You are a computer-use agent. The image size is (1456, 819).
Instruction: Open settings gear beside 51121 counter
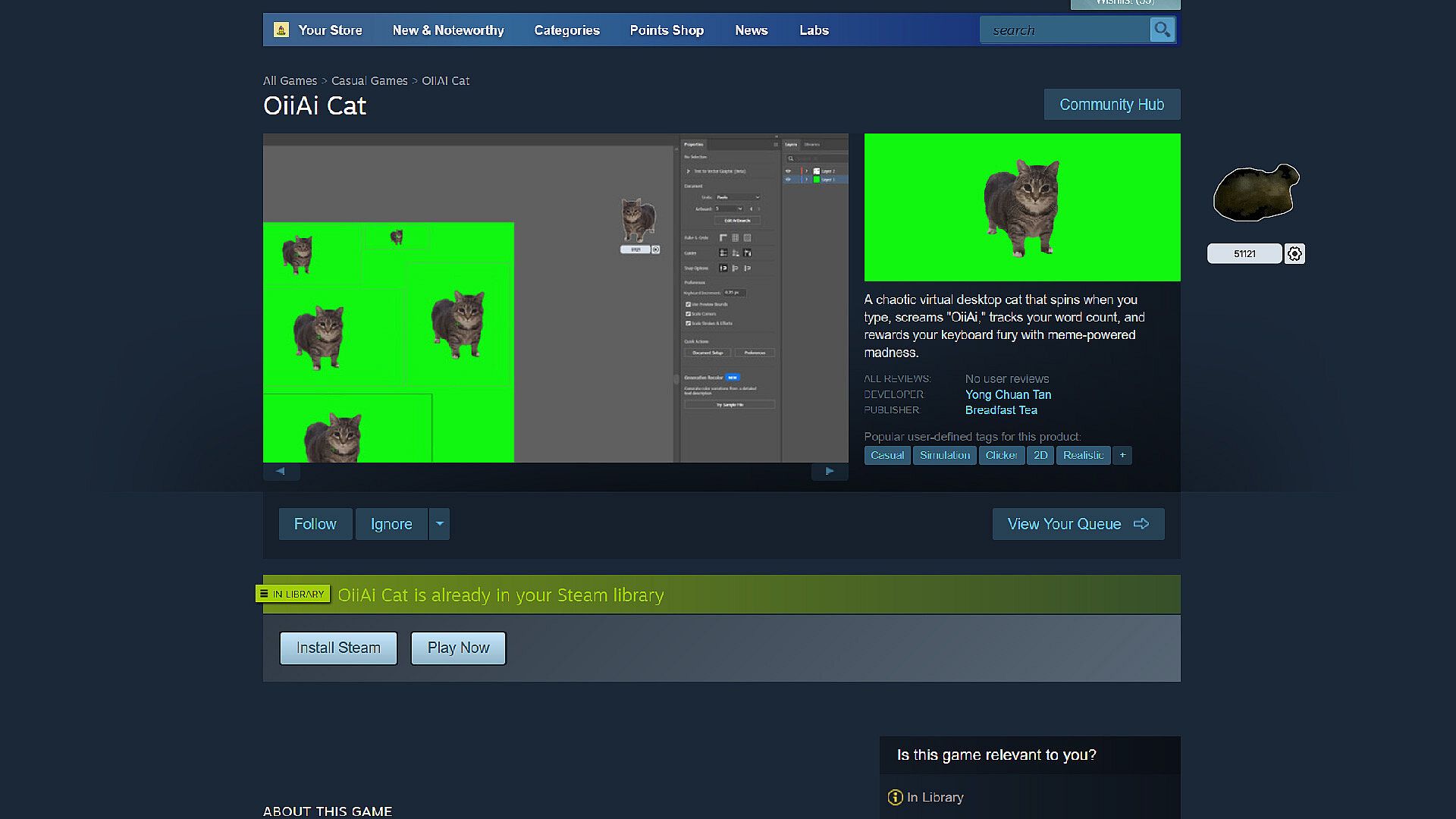tap(1294, 254)
